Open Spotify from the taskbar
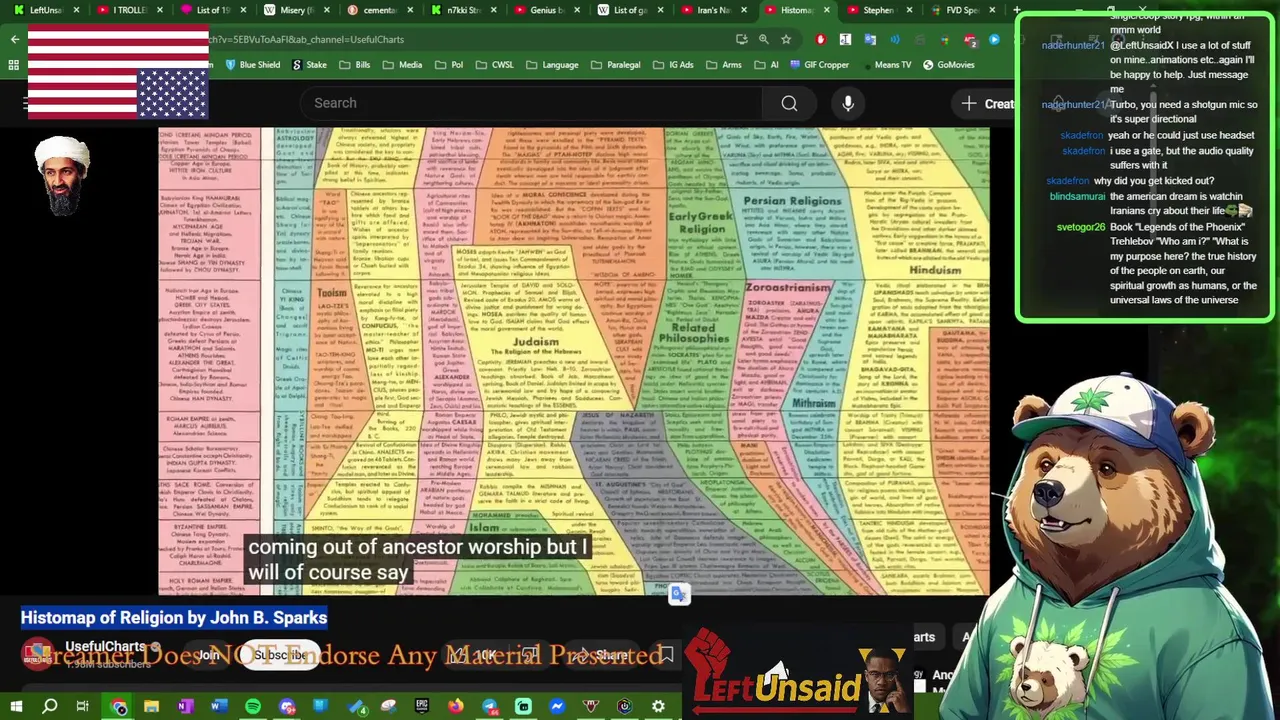The image size is (1280, 720). coord(253,707)
